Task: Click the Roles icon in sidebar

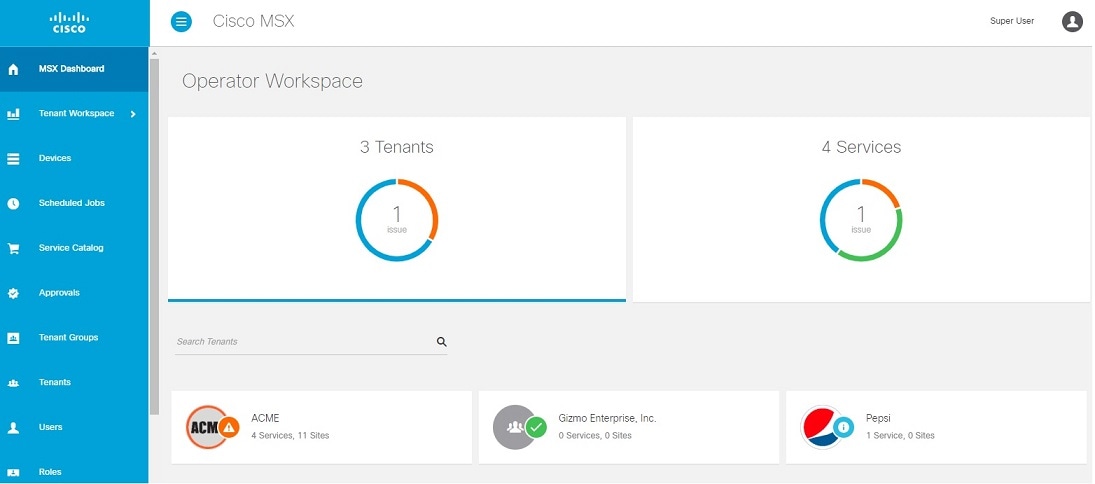Action: coord(13,472)
